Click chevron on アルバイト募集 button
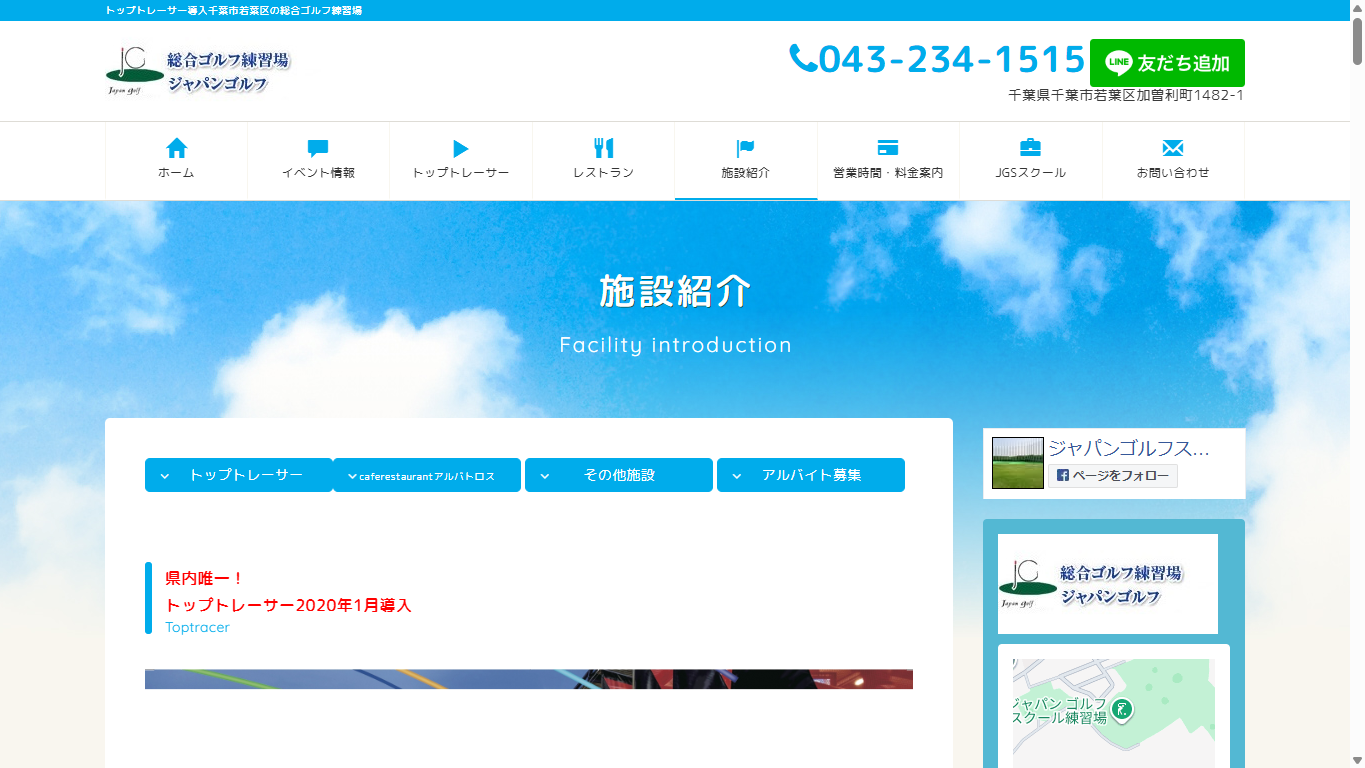The width and height of the screenshot is (1365, 768). point(737,476)
